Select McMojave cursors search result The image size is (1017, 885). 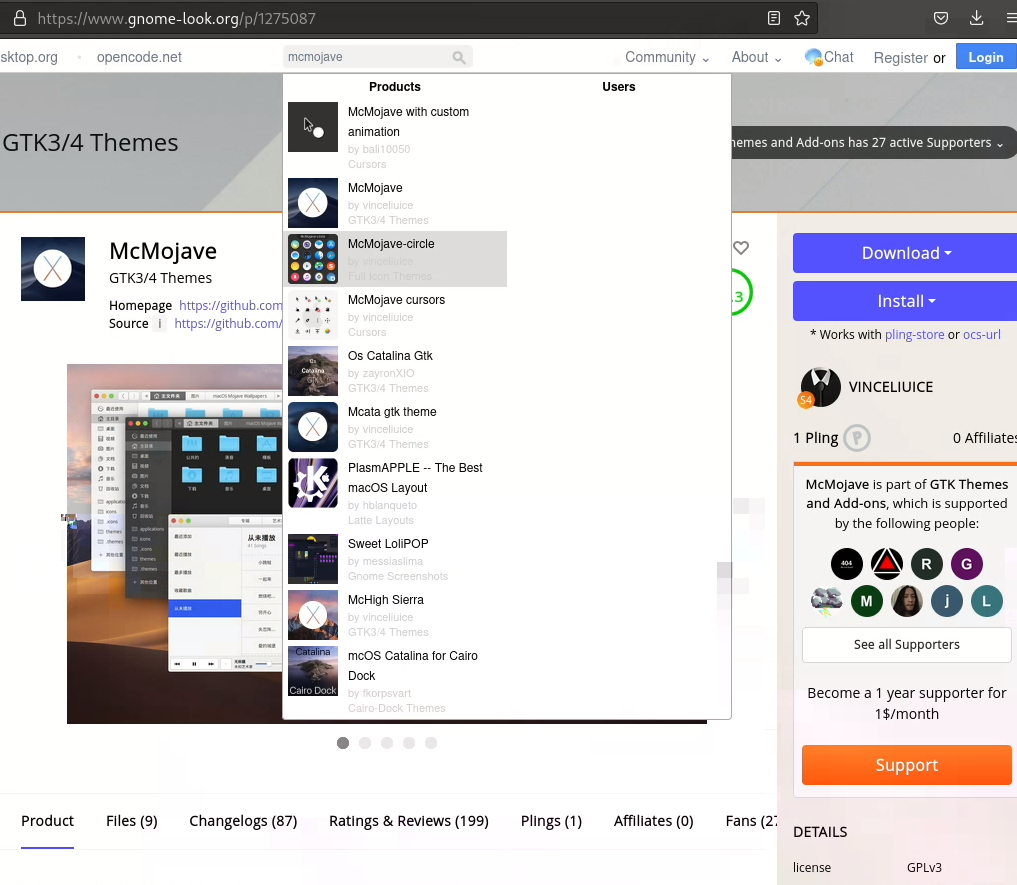[x=395, y=315]
